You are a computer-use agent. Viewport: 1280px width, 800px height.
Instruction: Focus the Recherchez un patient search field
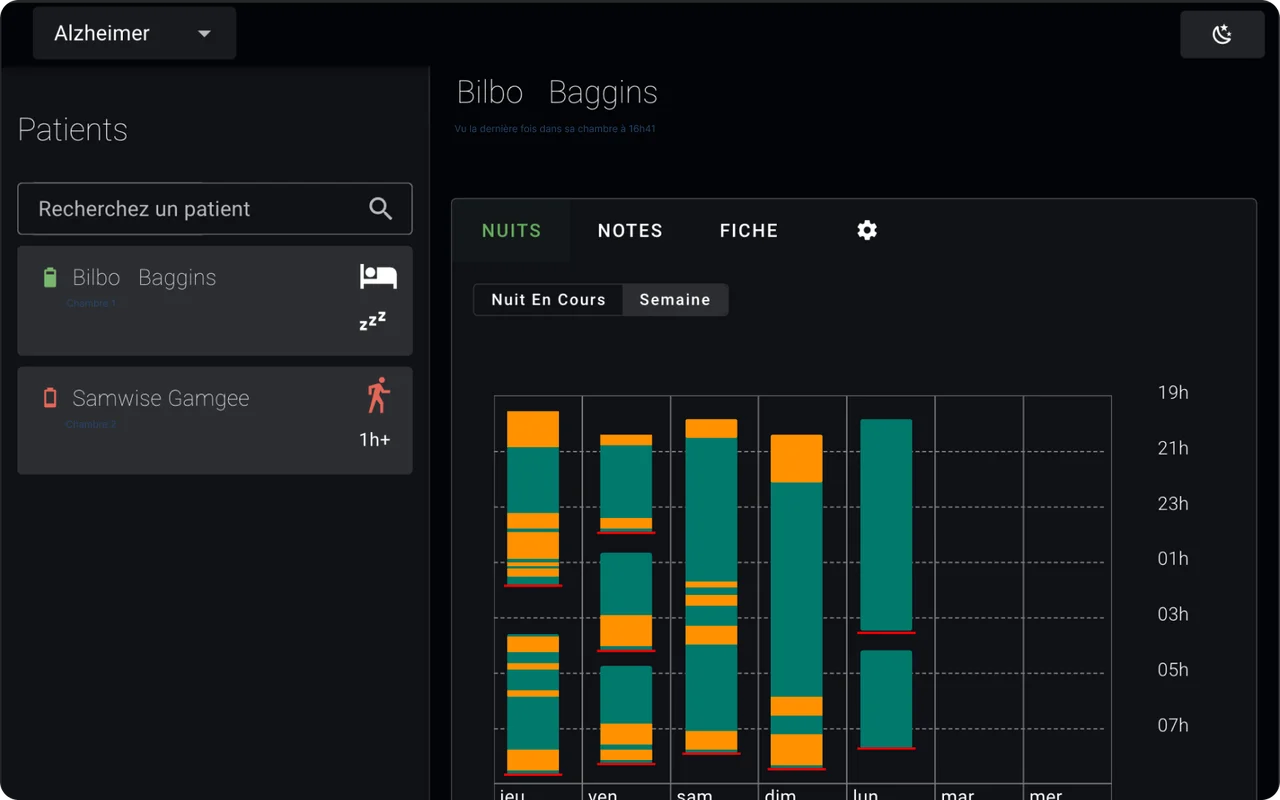pyautogui.click(x=200, y=209)
